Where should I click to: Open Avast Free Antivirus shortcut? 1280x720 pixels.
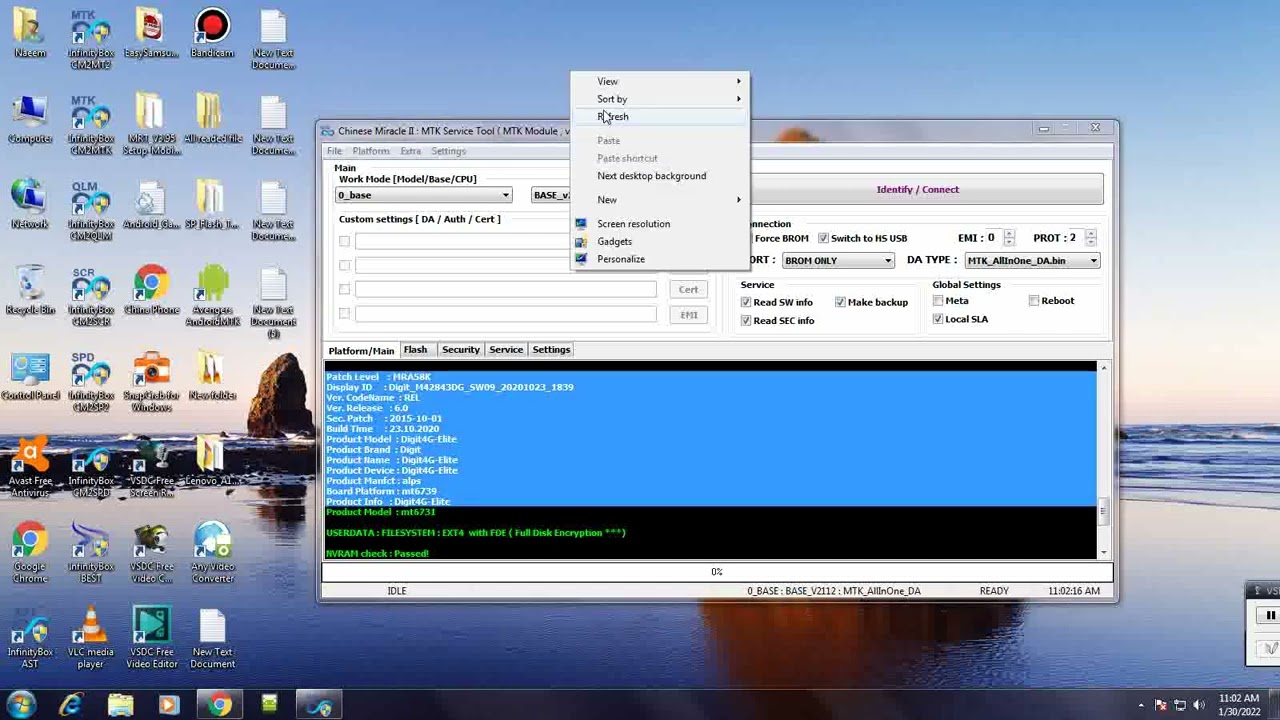pyautogui.click(x=30, y=467)
